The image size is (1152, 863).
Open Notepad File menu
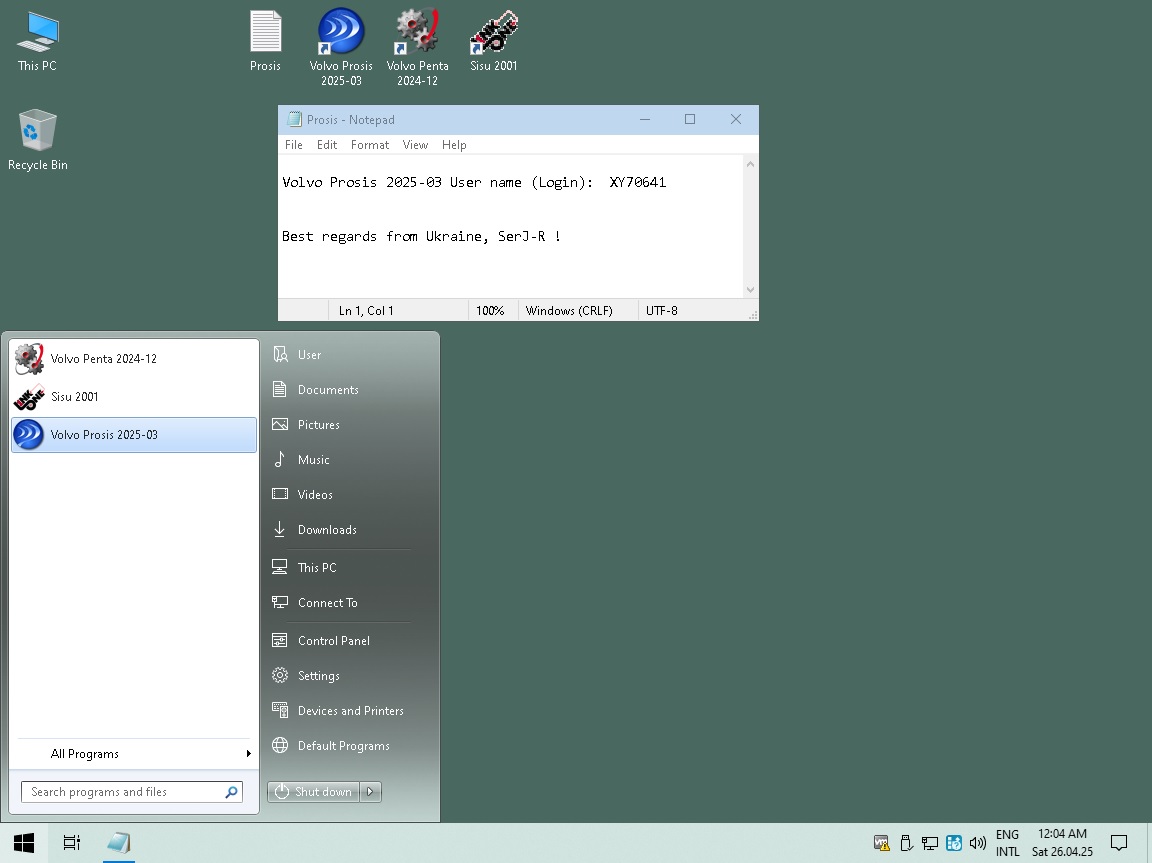click(x=294, y=145)
